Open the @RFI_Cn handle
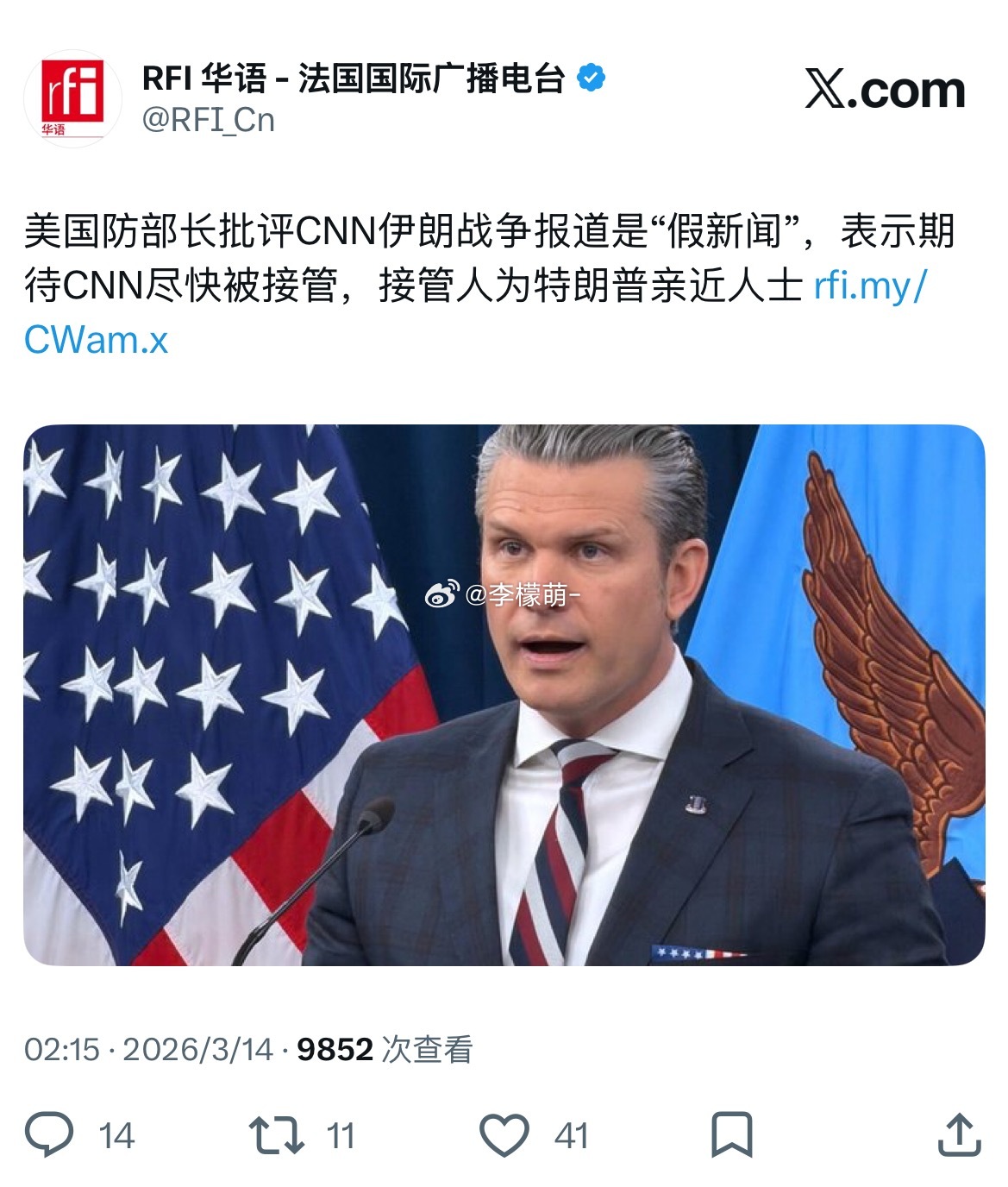 pos(208,120)
